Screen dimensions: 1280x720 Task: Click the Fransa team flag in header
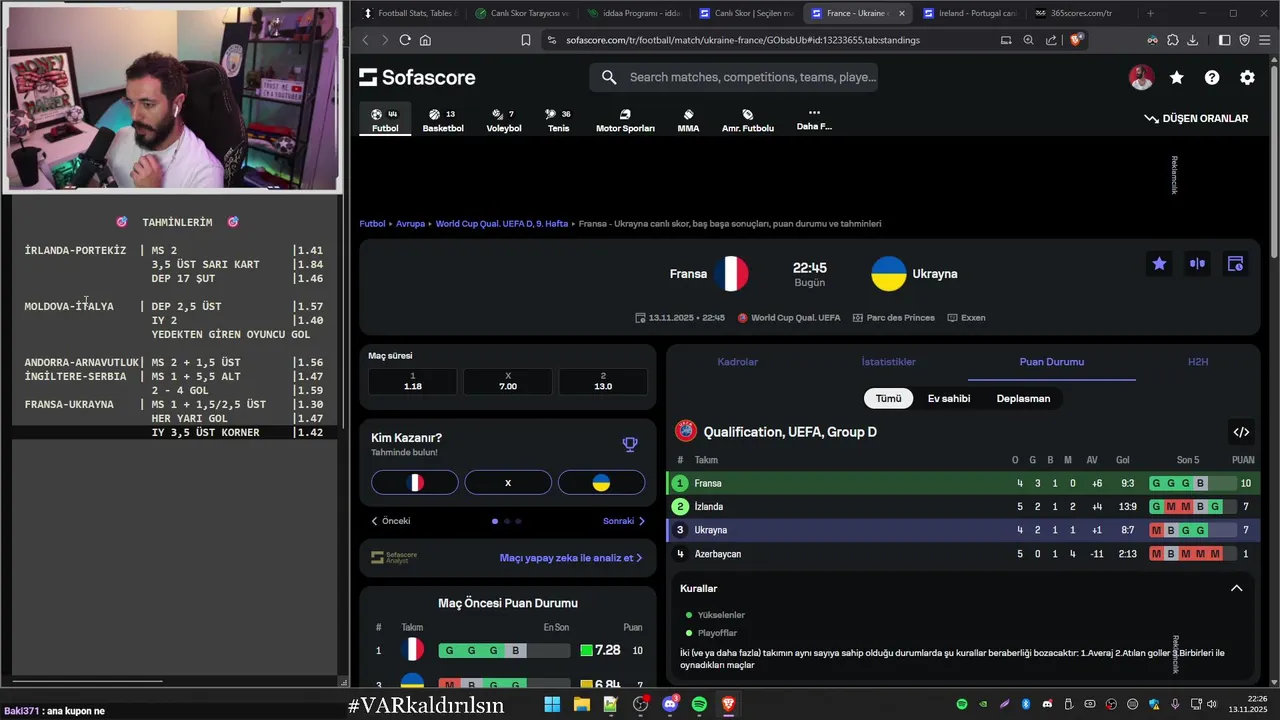coord(731,274)
